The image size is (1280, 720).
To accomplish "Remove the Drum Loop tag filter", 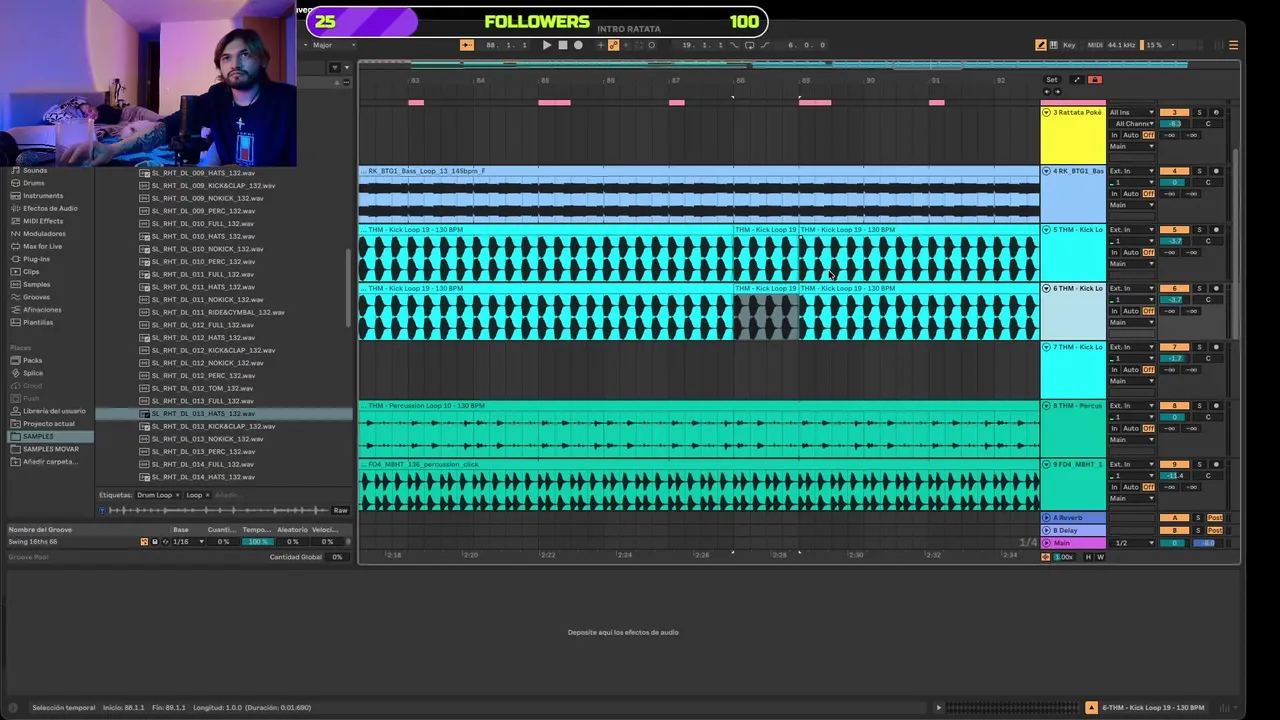I will click(x=177, y=495).
